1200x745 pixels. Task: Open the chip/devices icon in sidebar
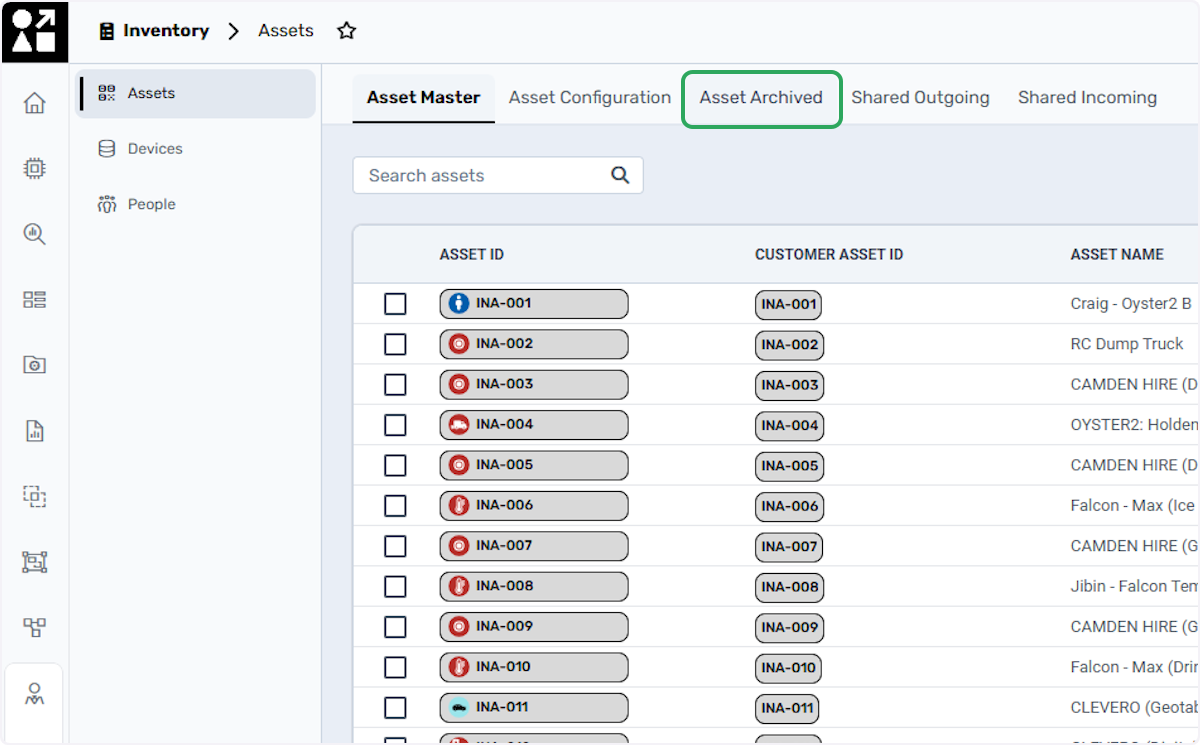(35, 169)
